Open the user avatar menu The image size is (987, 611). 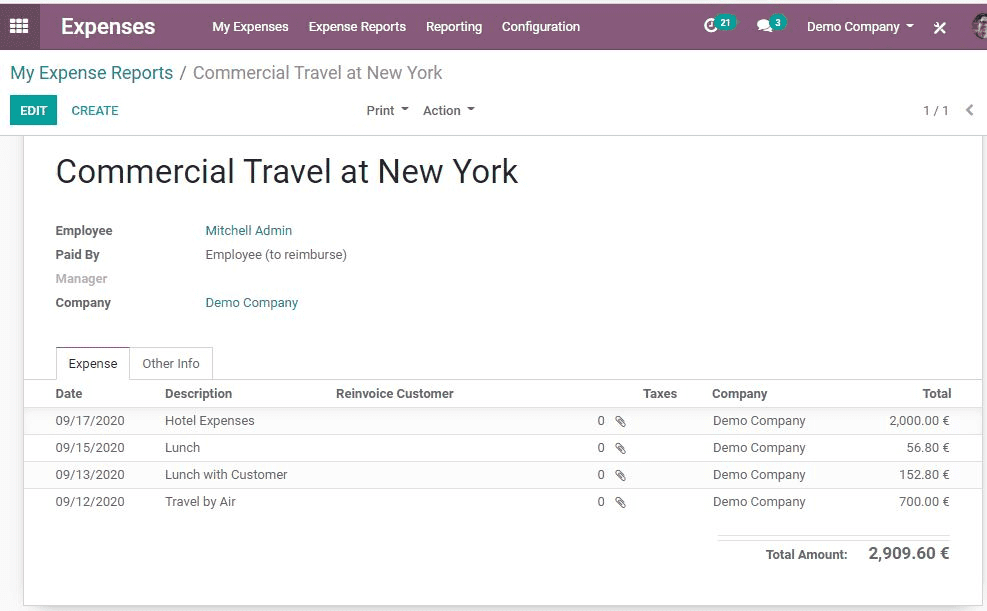point(979,26)
